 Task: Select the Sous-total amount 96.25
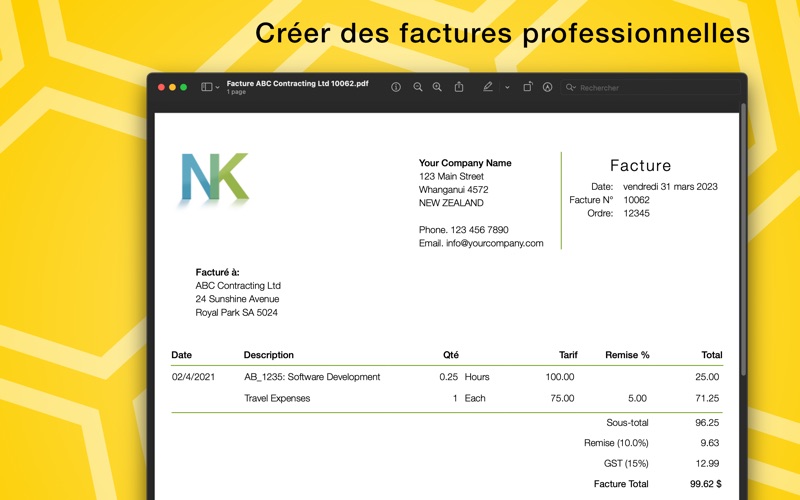tap(707, 423)
